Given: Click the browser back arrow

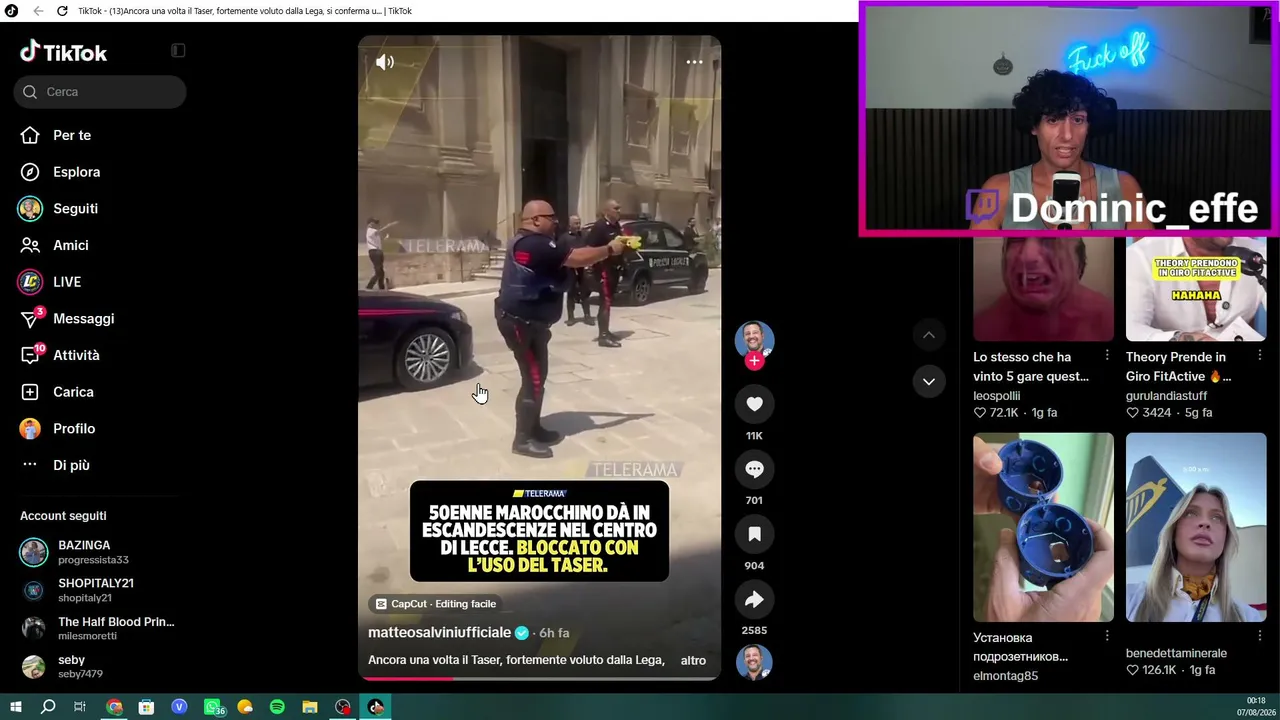Looking at the screenshot, I should pyautogui.click(x=38, y=11).
